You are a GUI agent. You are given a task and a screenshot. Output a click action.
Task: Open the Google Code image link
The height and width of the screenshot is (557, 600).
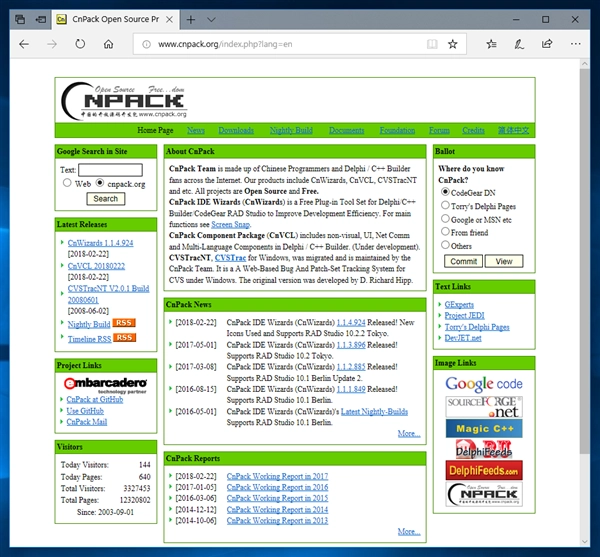click(x=484, y=384)
